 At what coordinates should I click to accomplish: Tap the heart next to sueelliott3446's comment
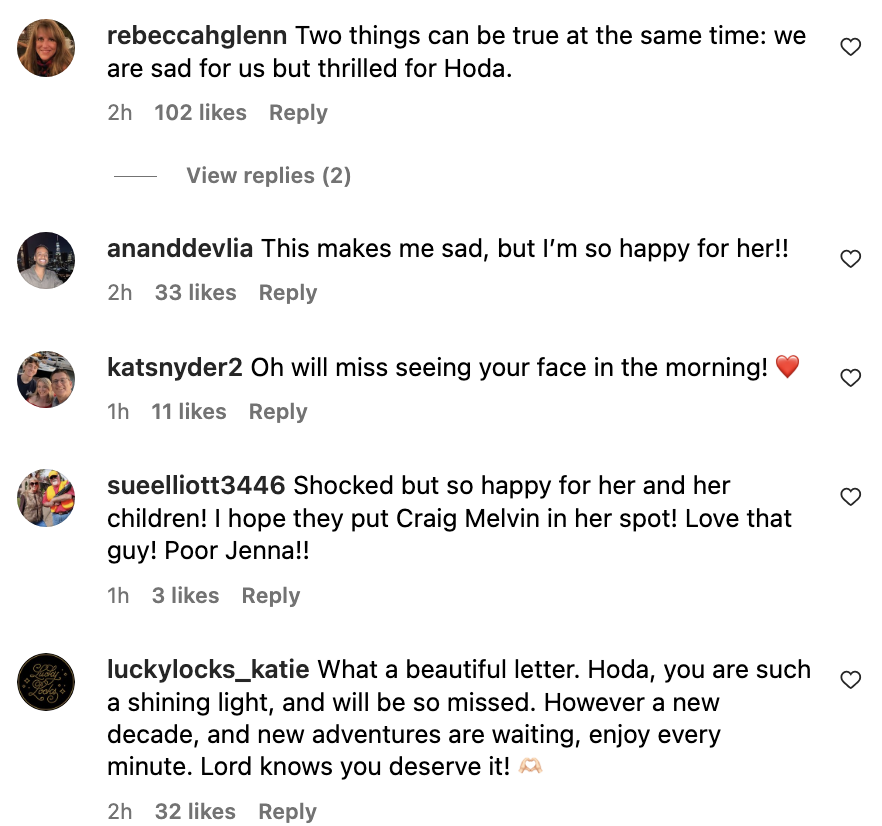tap(851, 497)
